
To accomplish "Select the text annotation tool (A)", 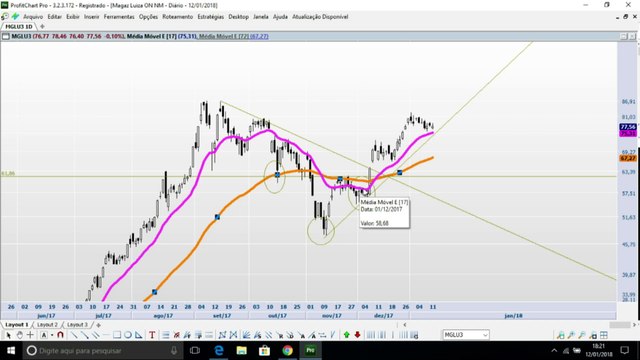I will click(x=44, y=335).
